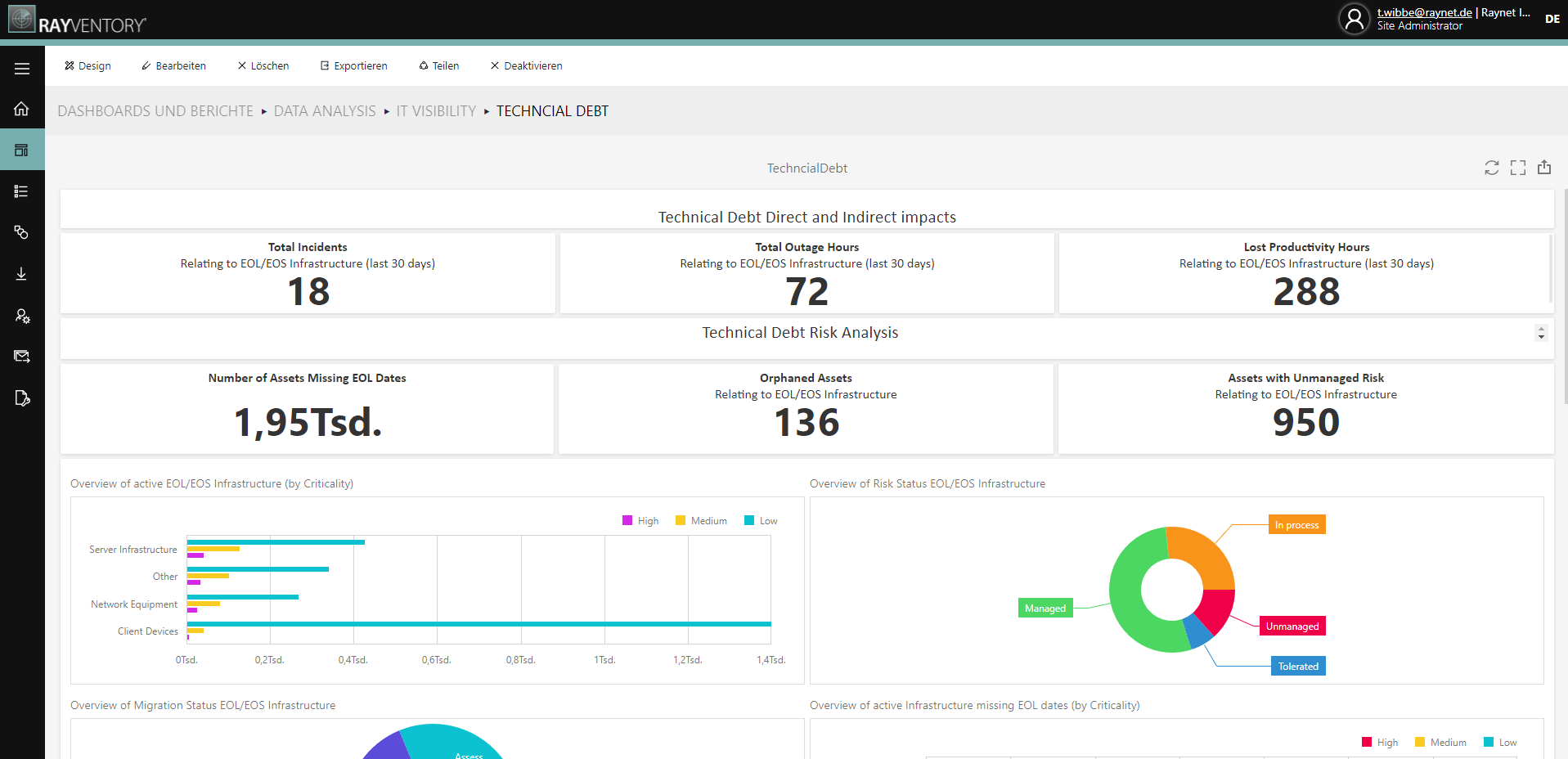Navigate to IT VISIBILITY breadcrumb
This screenshot has height=759, width=1568.
click(x=436, y=110)
